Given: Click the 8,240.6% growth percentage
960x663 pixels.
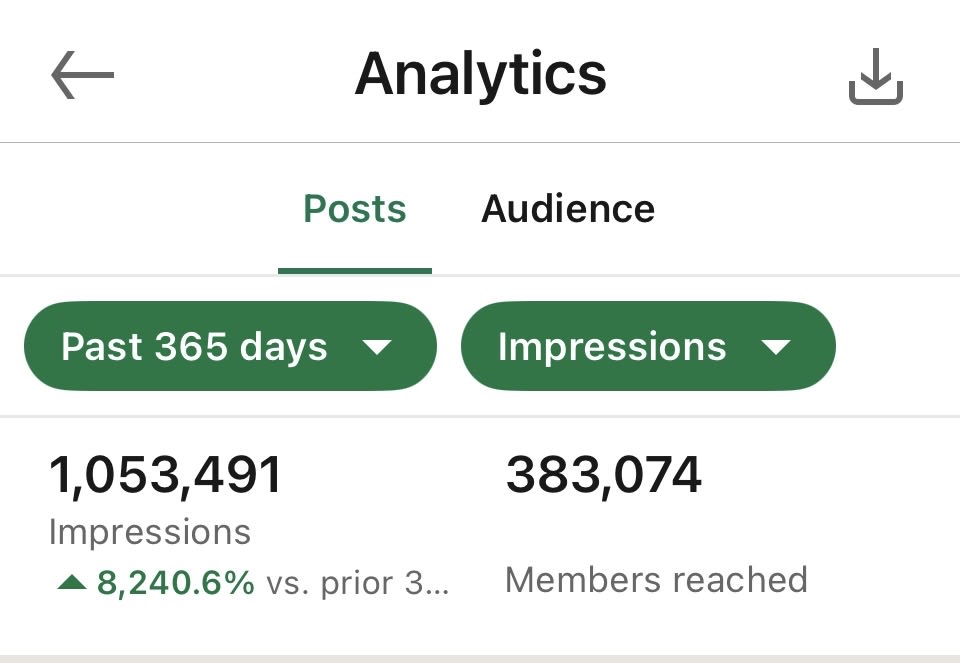Looking at the screenshot, I should tap(176, 582).
